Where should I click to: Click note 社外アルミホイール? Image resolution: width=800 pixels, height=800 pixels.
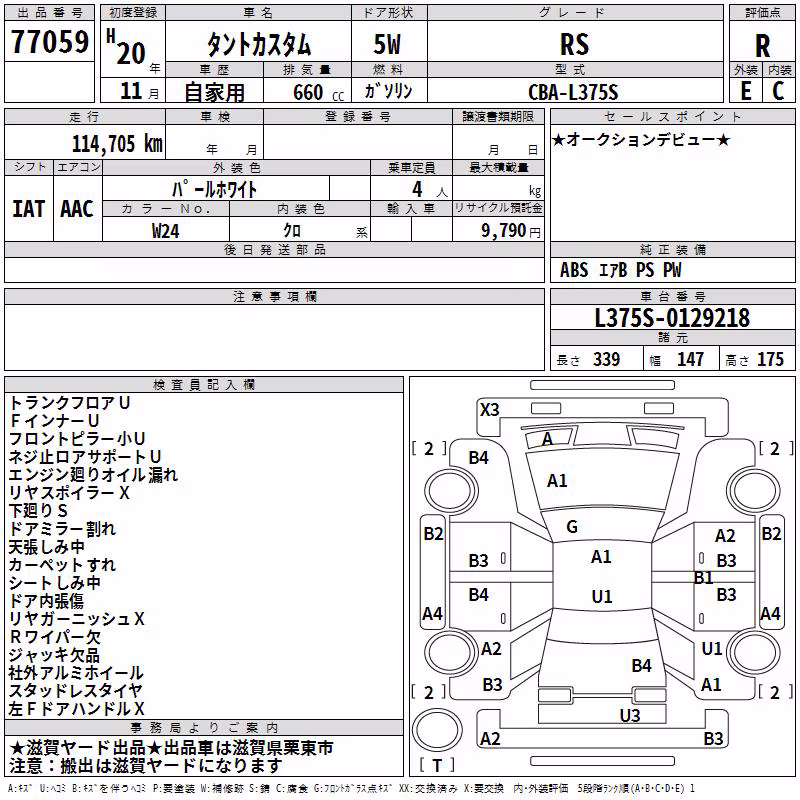76,673
